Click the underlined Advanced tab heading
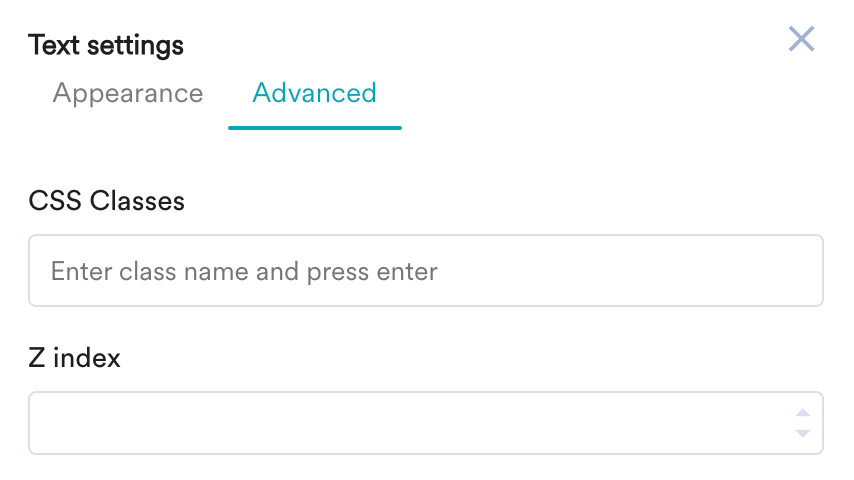The image size is (854, 480). (314, 94)
